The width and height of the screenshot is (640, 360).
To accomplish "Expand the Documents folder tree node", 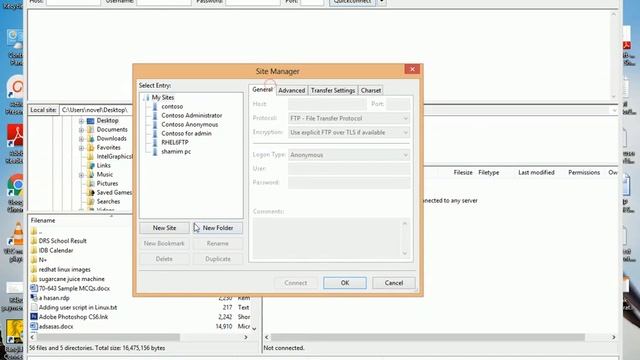I will (81, 130).
